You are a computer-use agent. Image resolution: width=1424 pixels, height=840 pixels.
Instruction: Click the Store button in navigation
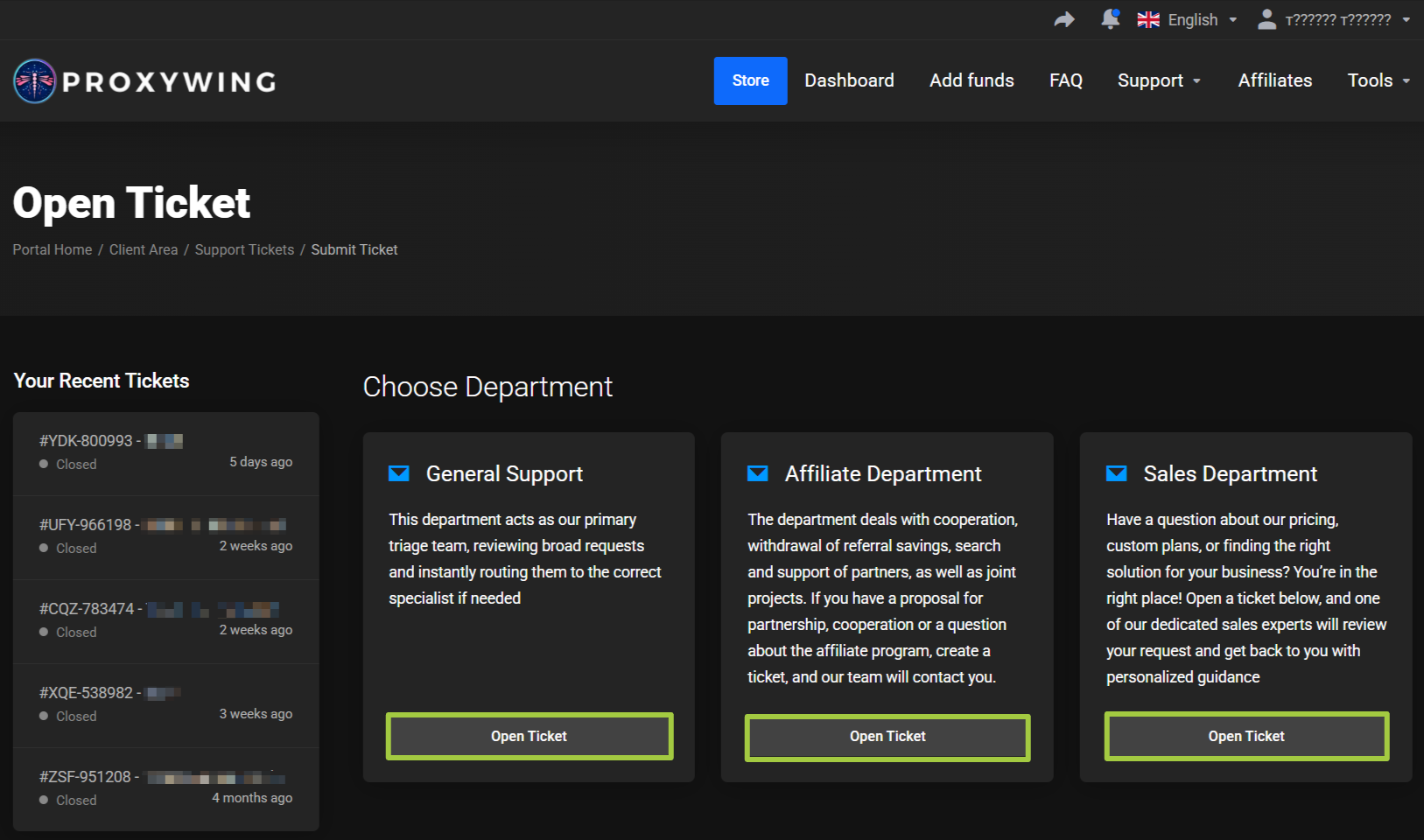tap(751, 80)
